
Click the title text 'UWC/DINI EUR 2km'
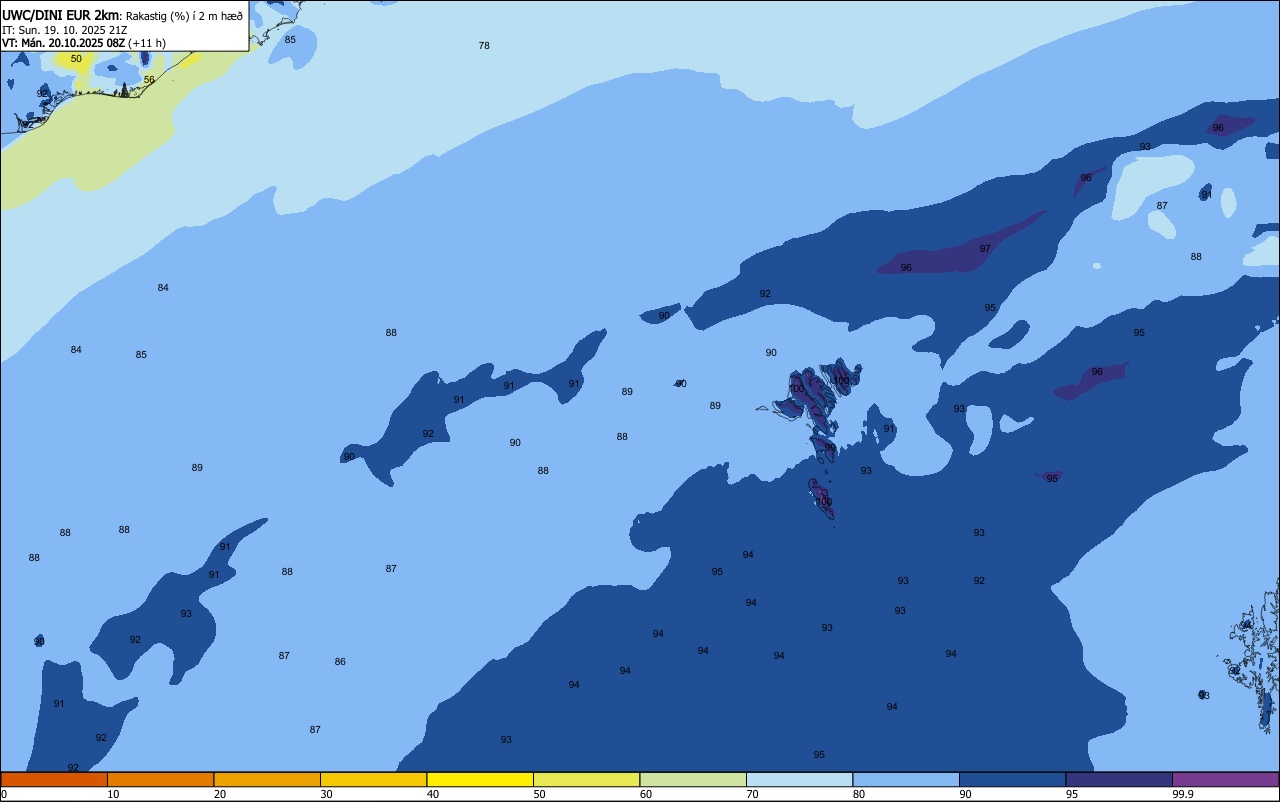[x=60, y=15]
